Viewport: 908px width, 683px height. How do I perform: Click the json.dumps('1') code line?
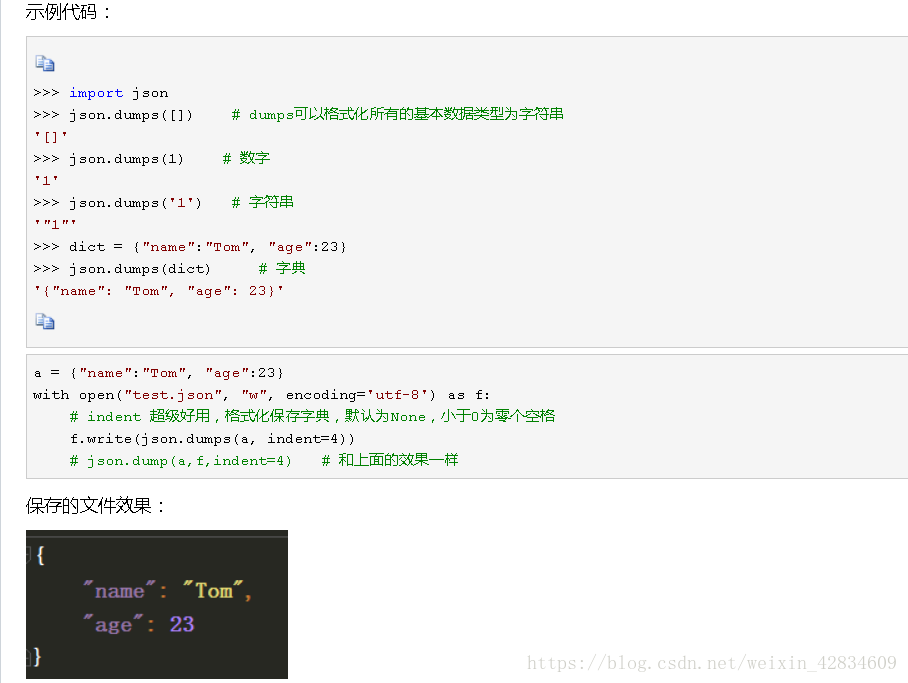click(163, 202)
